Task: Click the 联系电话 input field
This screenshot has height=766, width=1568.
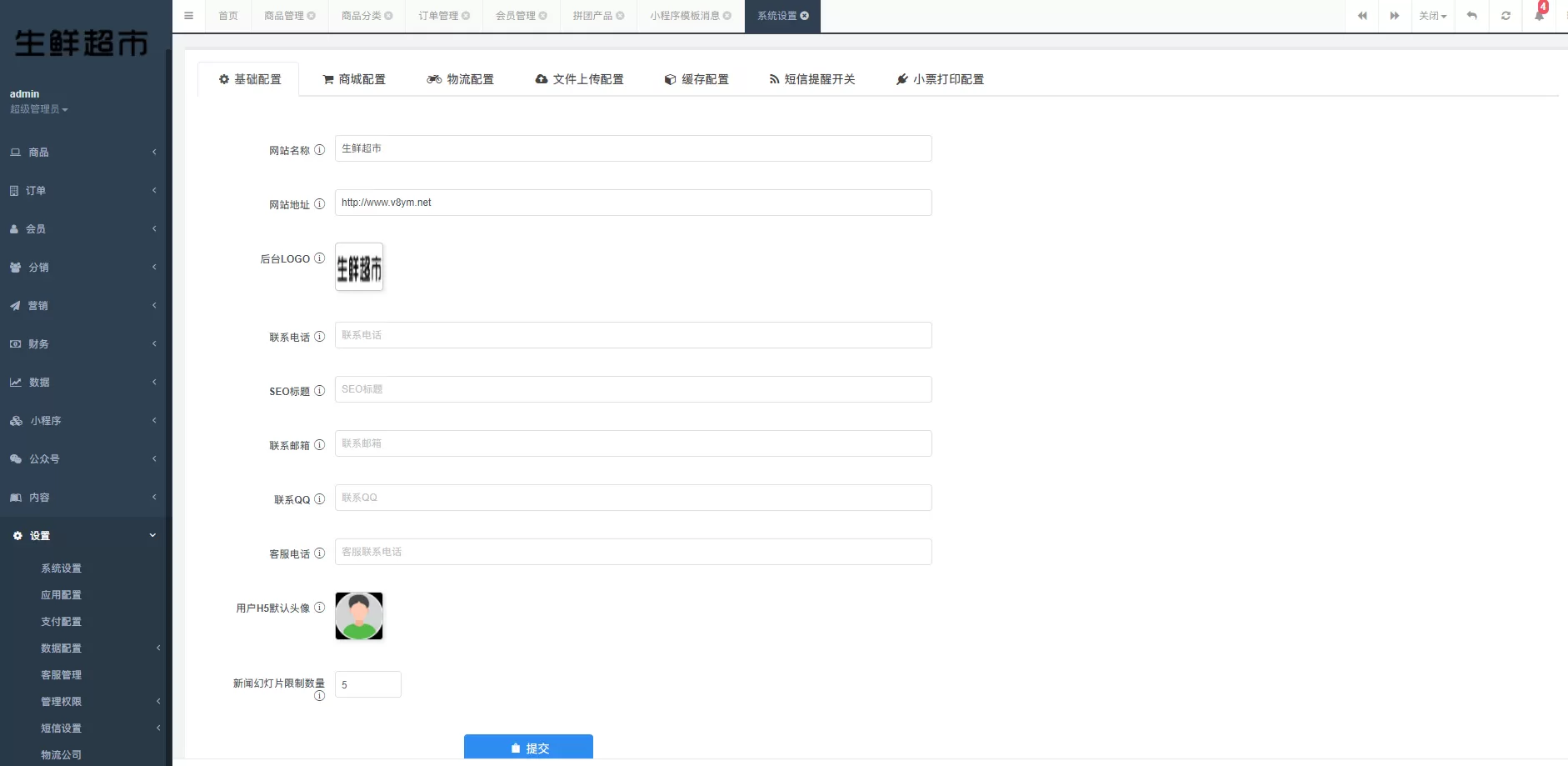Action: tap(632, 335)
